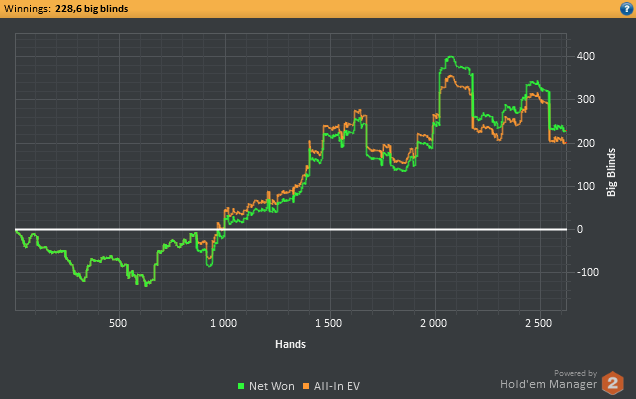Screen dimensions: 636x399
Task: Click the 1 000 hands axis label
Action: [x=223, y=323]
